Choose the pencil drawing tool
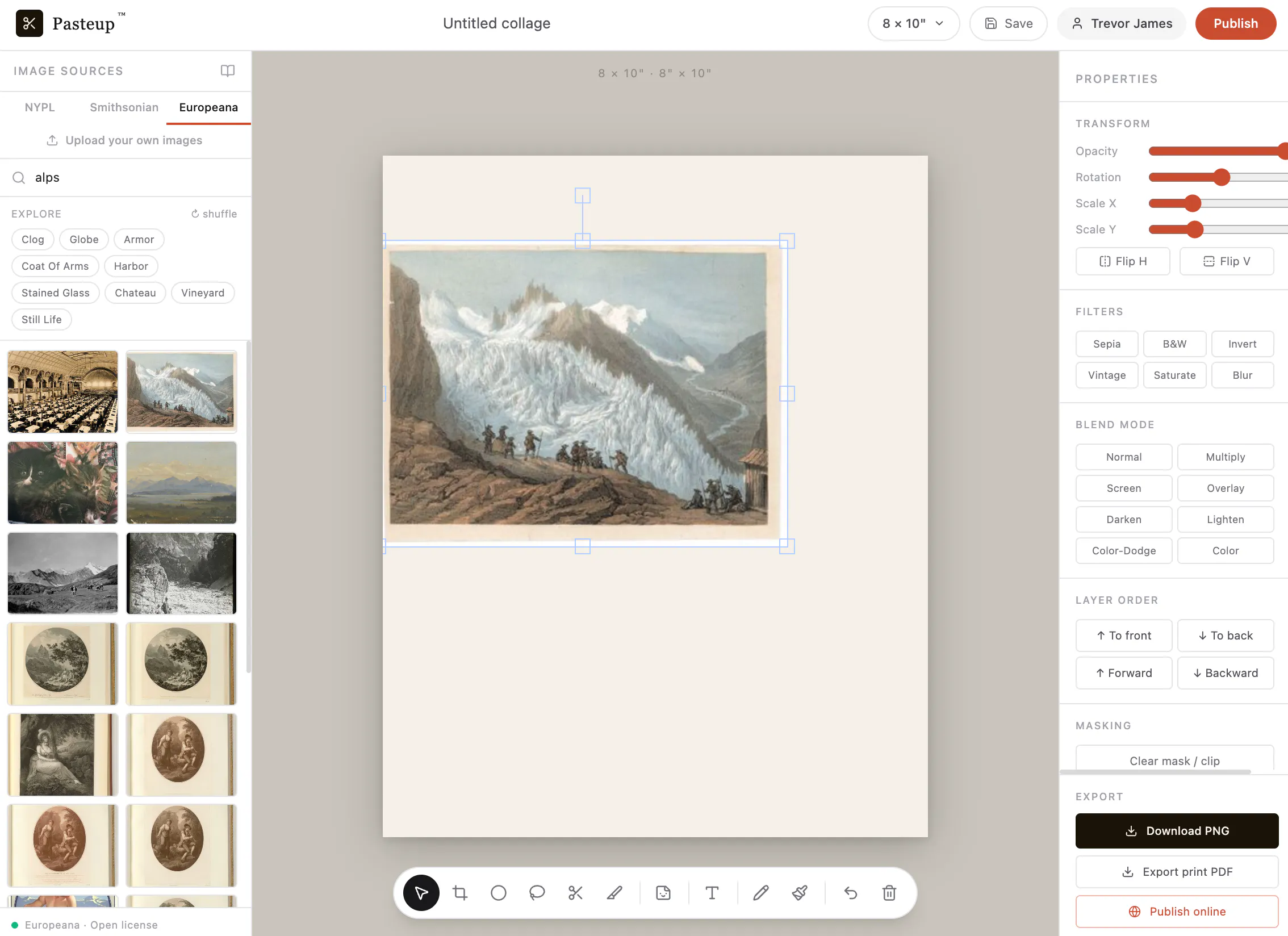This screenshot has height=936, width=1288. 761,893
